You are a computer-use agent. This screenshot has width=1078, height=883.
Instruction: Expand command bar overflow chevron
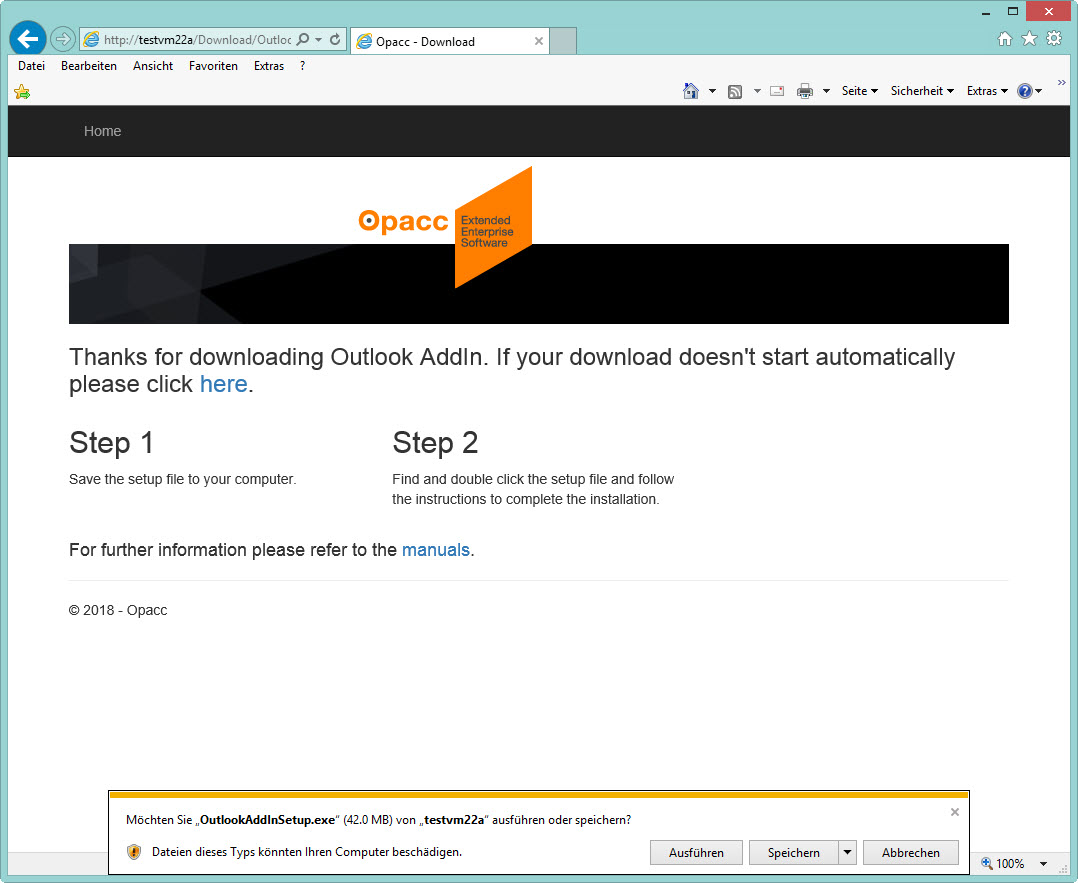[x=1062, y=83]
